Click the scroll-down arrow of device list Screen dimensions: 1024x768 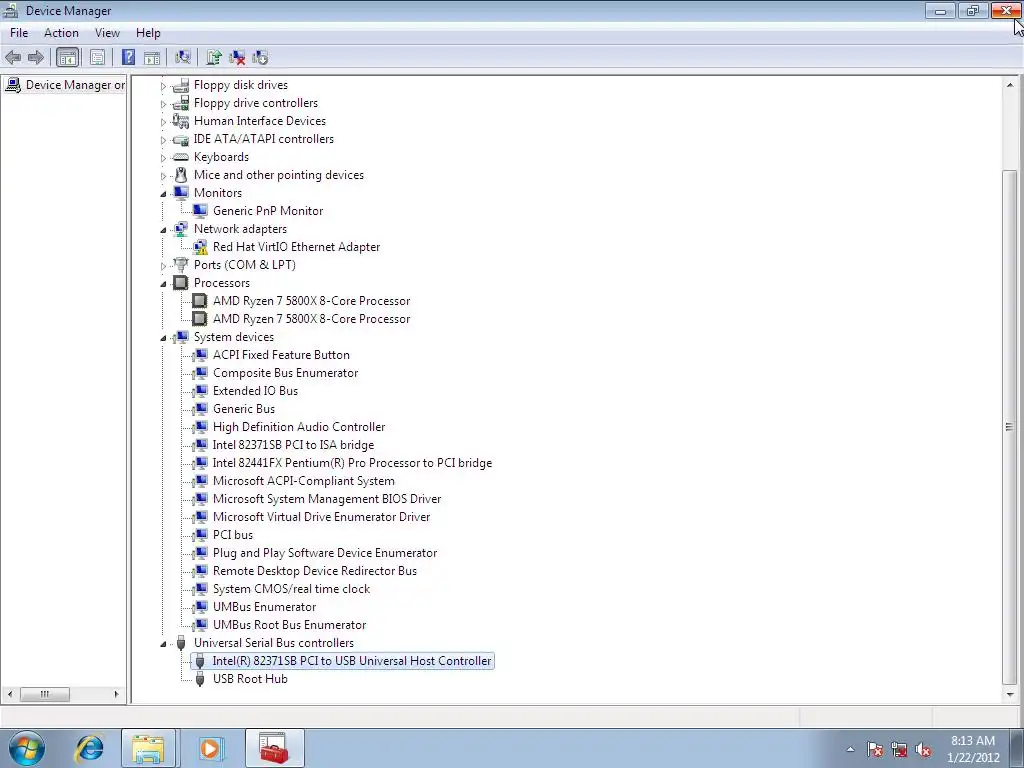pyautogui.click(x=1010, y=695)
